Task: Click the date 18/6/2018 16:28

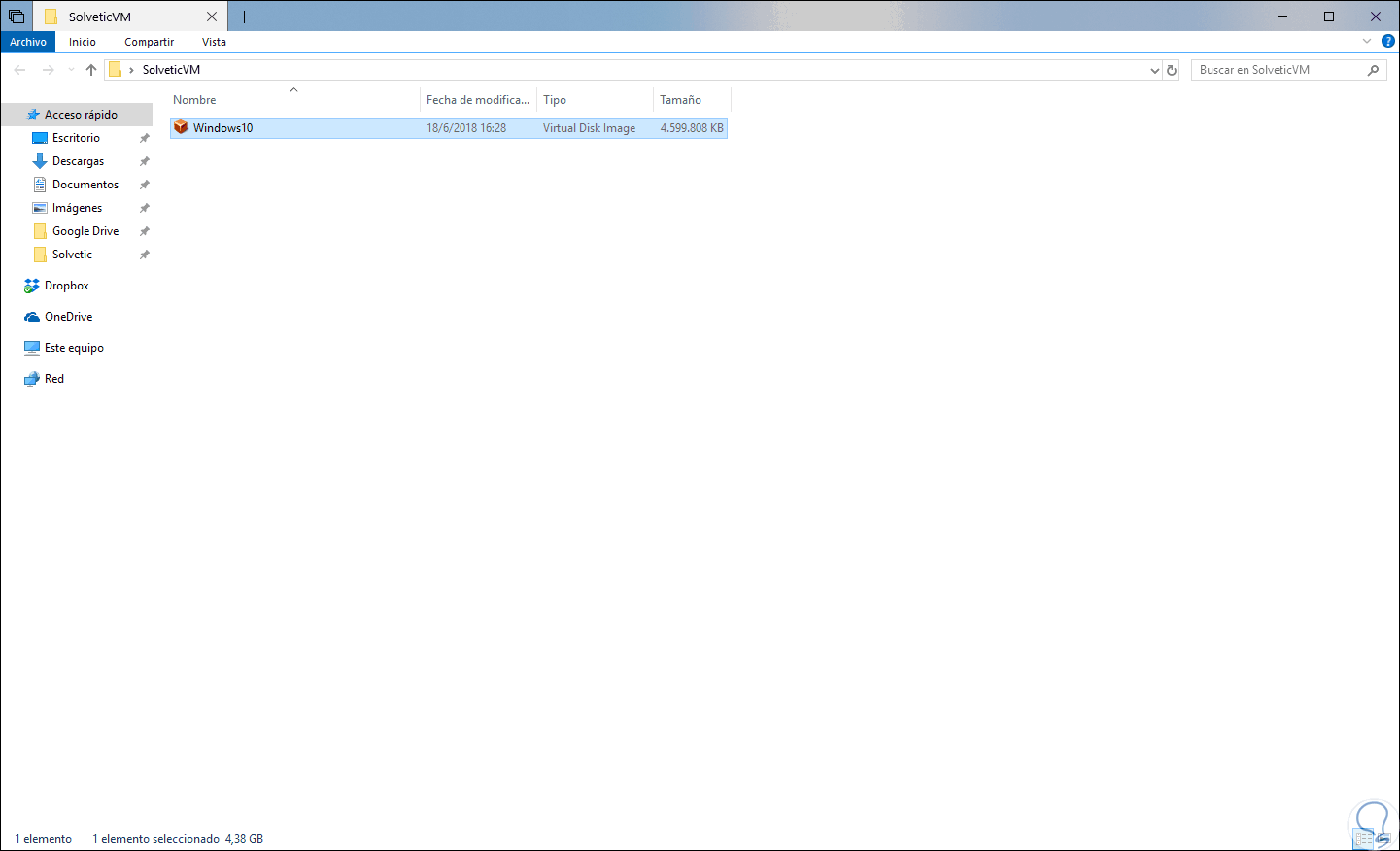Action: 466,128
